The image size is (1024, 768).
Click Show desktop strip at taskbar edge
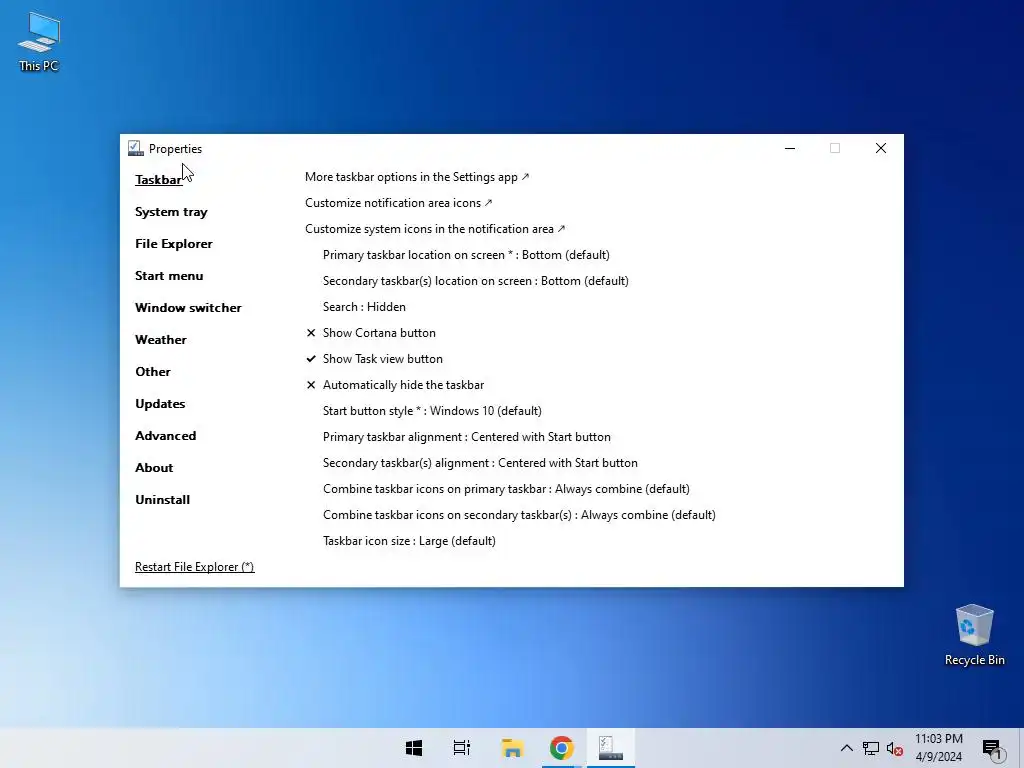[1021, 748]
